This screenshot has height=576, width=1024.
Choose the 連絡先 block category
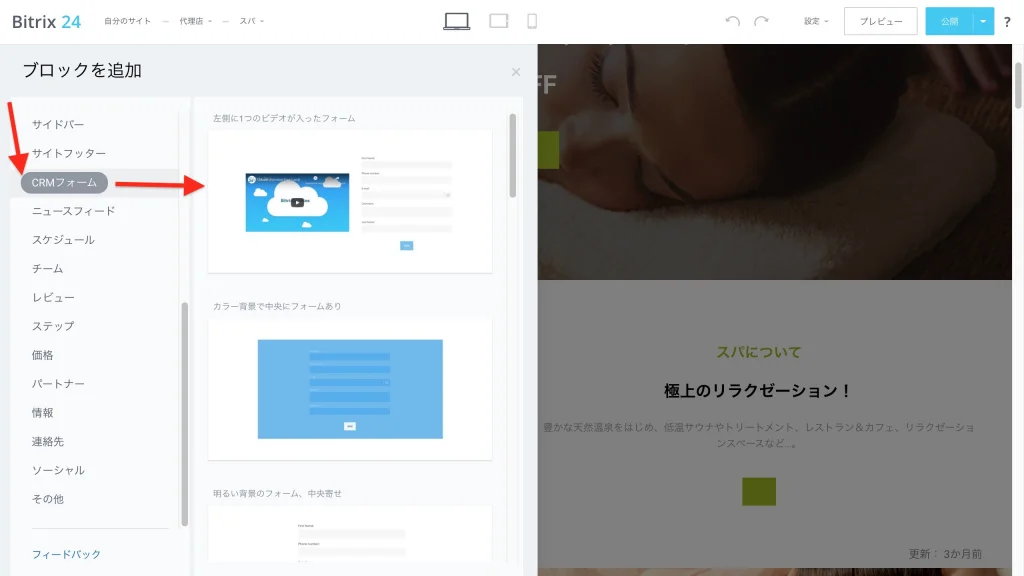48,441
